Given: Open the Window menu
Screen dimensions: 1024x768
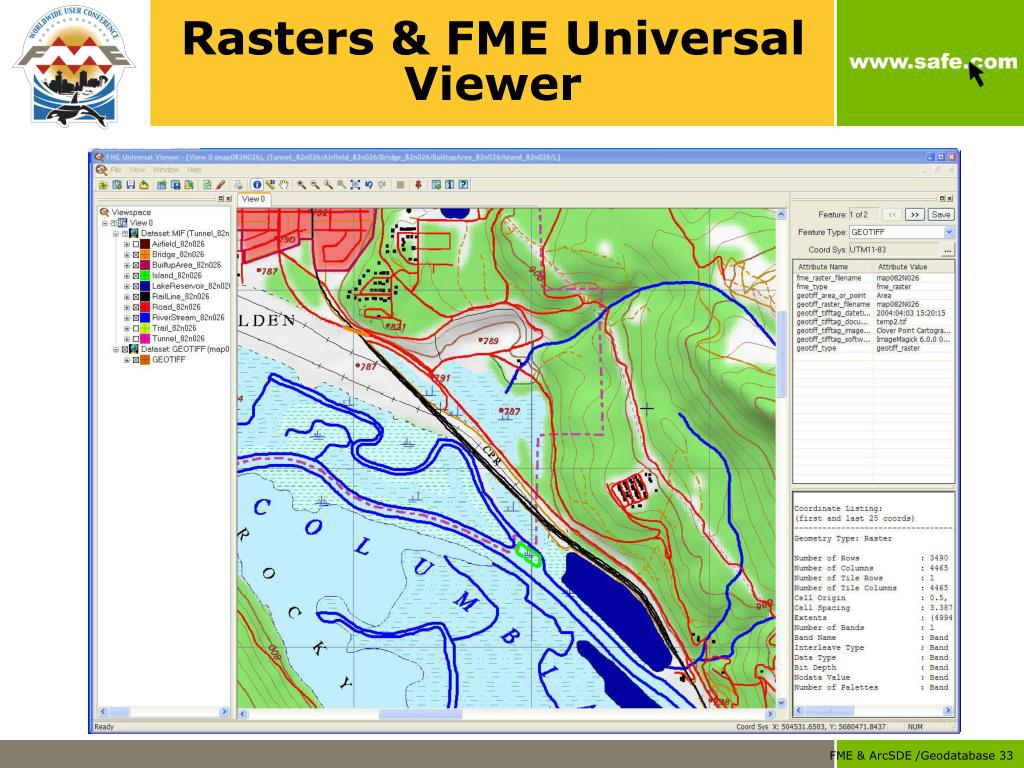Looking at the screenshot, I should coord(166,170).
